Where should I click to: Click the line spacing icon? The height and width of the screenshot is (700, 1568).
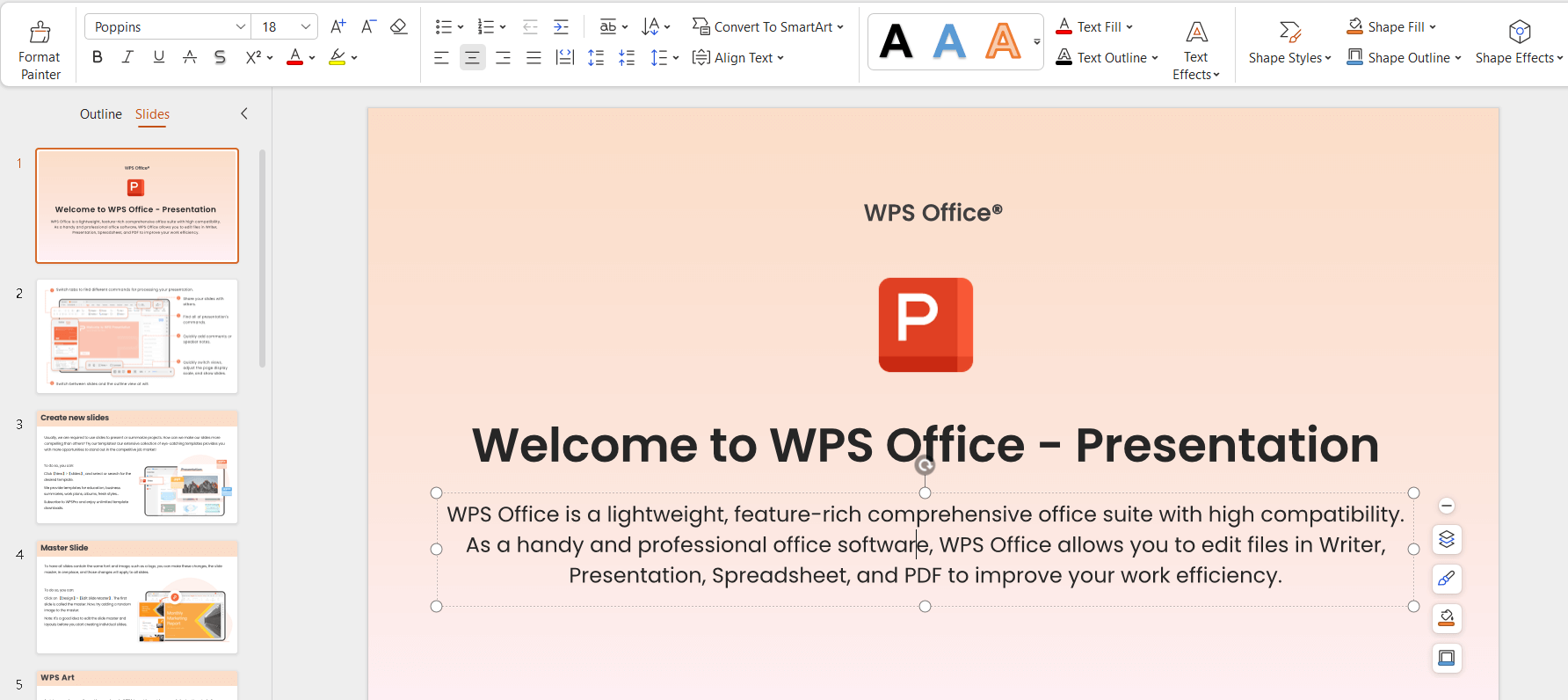[x=658, y=58]
